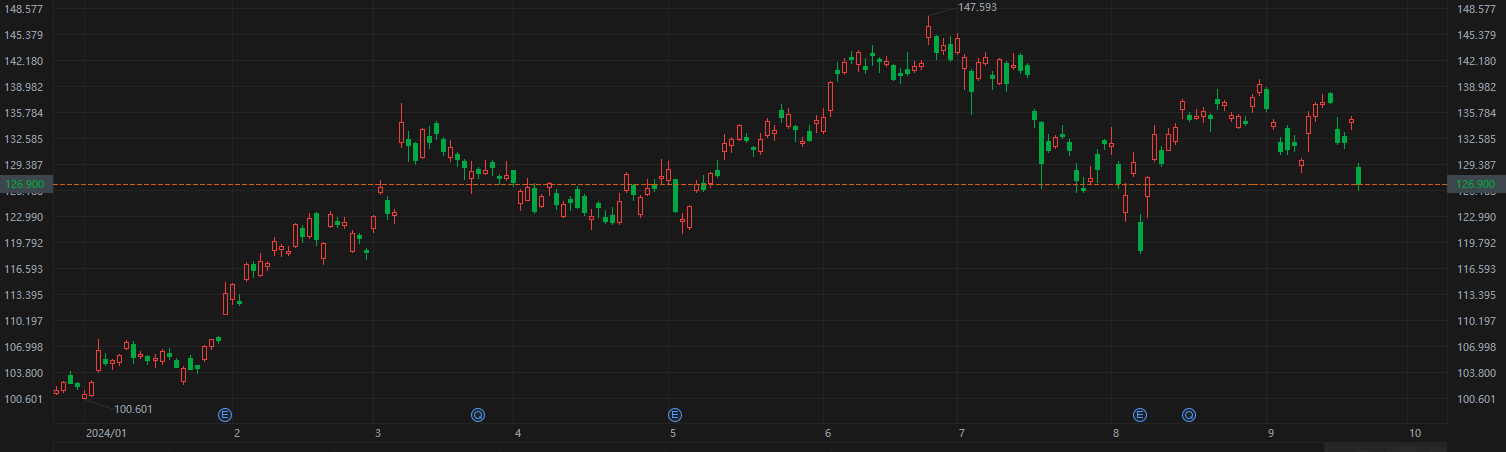Screen dimensions: 1506x452
Task: Click the 148.577 value on right price axis
Action: 1477,9
